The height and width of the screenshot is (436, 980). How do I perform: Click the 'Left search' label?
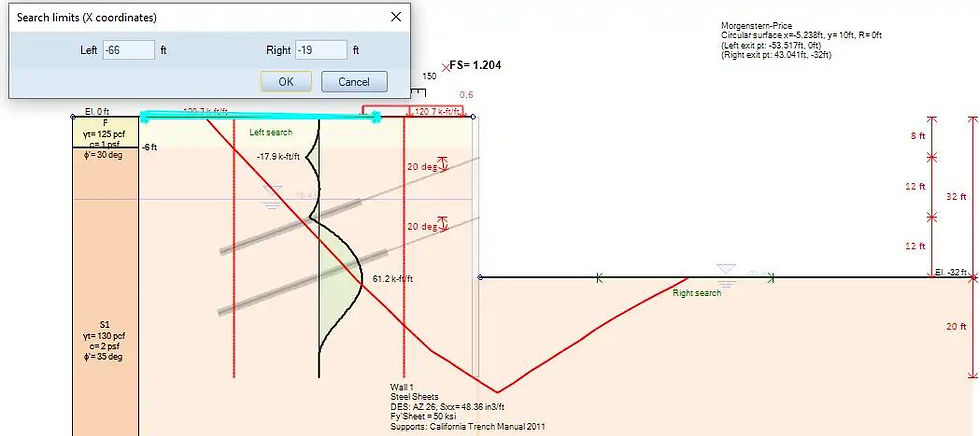coord(271,132)
